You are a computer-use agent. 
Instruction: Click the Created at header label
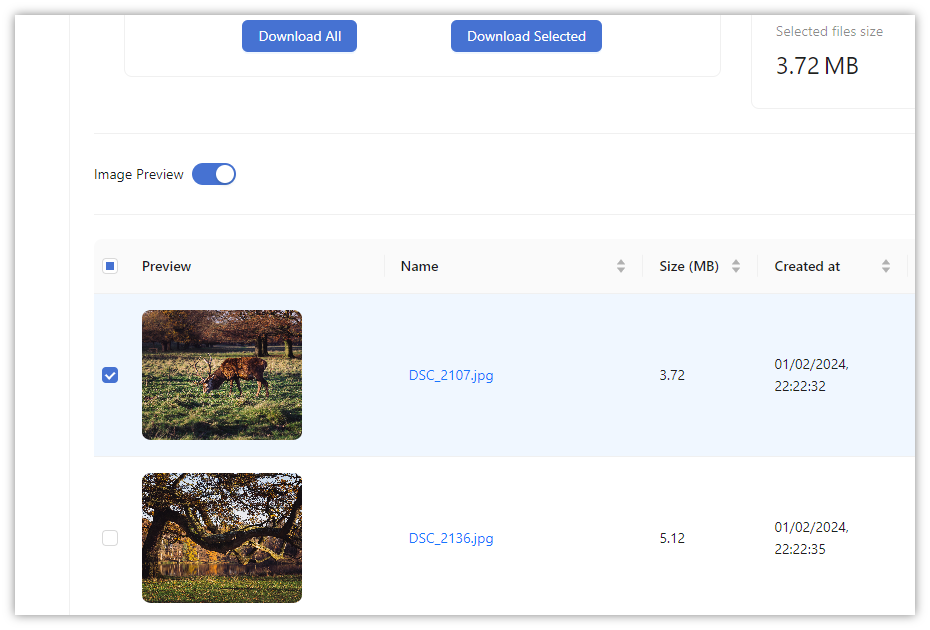coord(807,266)
